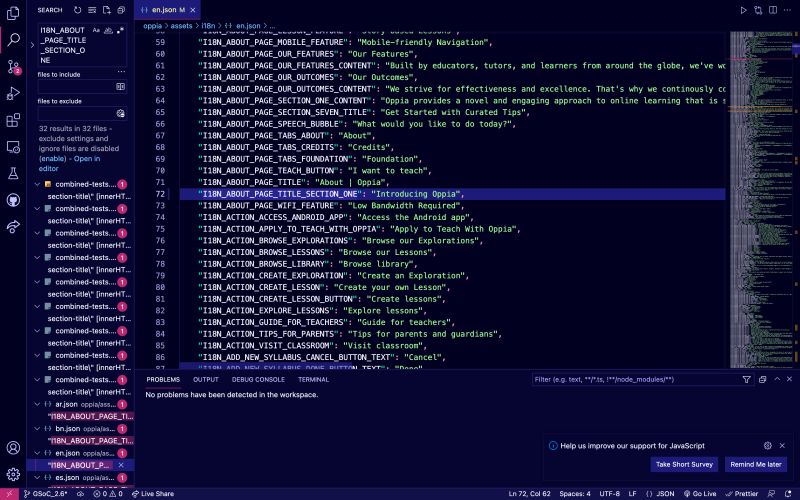Click the (enable) link in search message
This screenshot has height=500, width=800.
tap(53, 159)
